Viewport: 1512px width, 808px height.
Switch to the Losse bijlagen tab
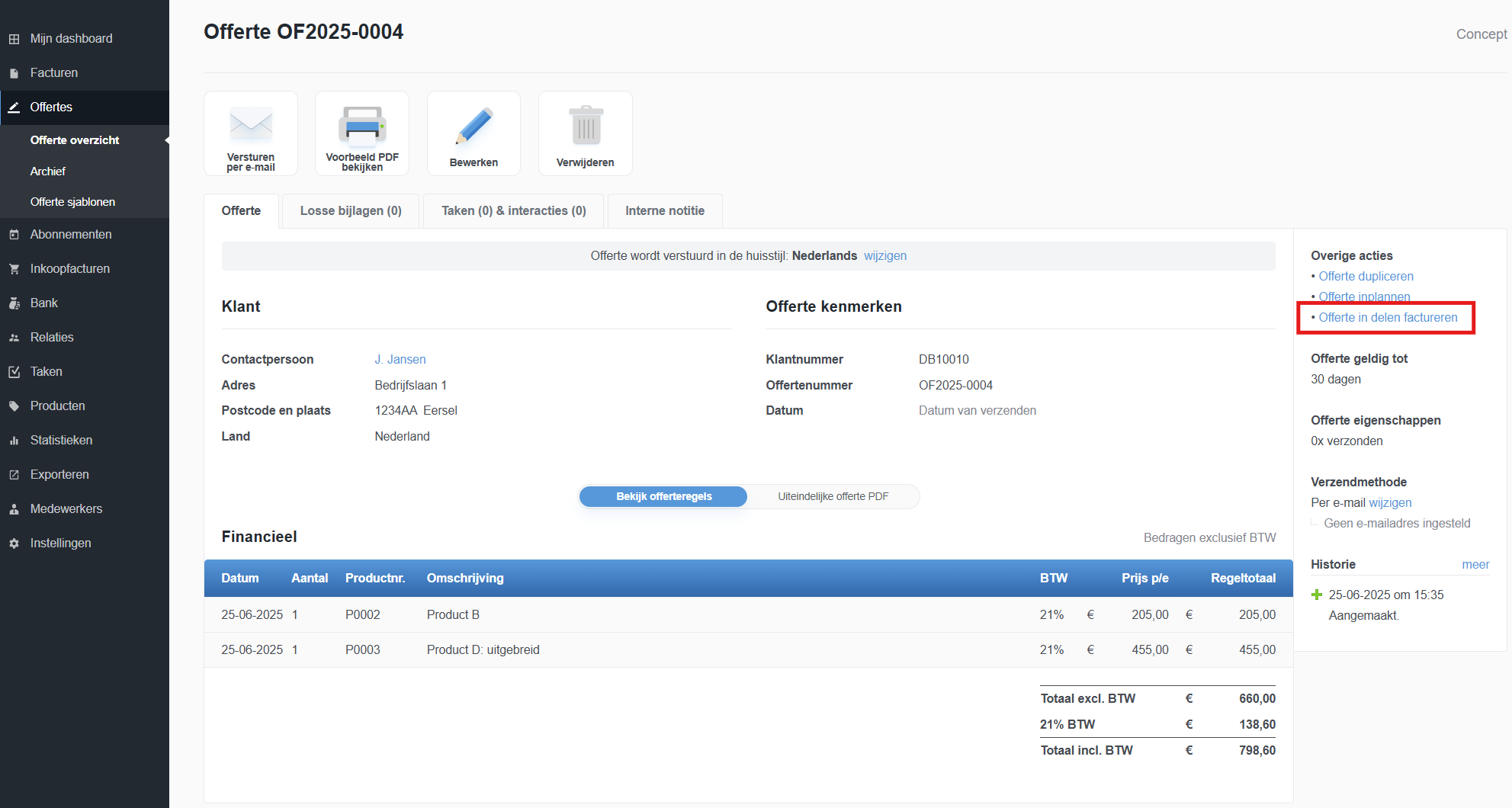click(x=351, y=211)
